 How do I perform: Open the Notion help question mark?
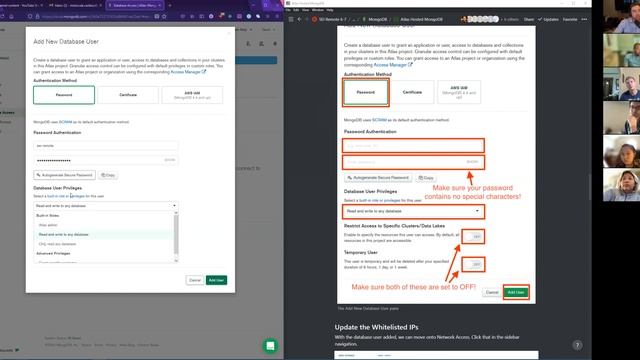pyautogui.click(x=577, y=345)
